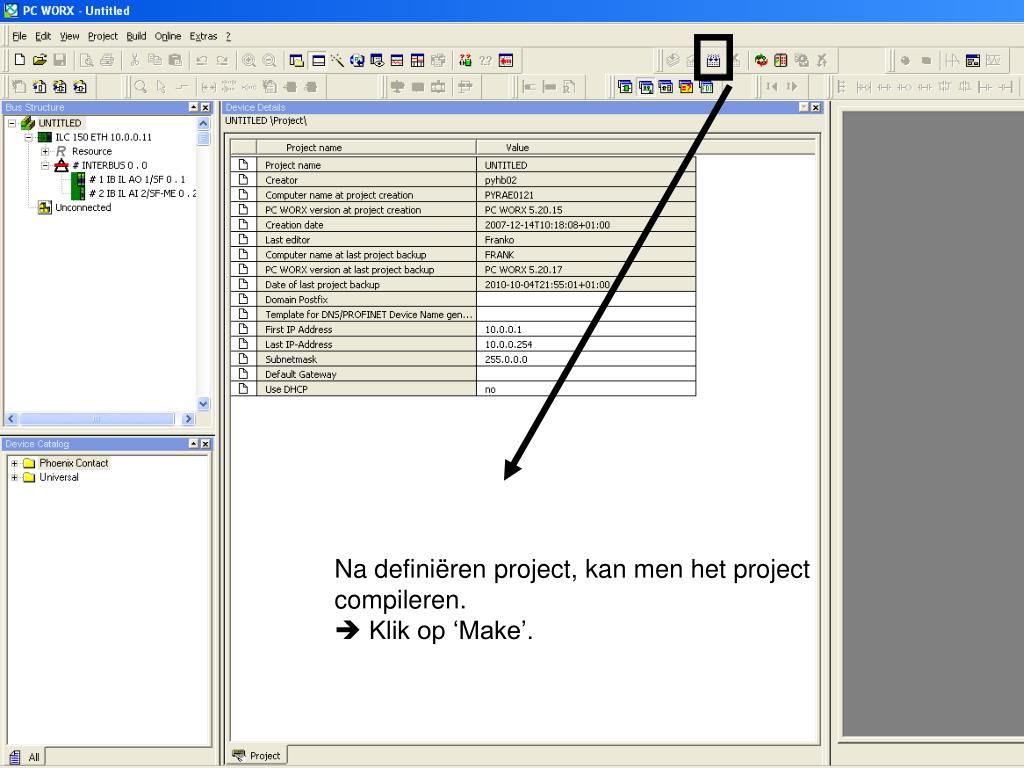This screenshot has height=768, width=1024.
Task: Open the Build menu
Action: [136, 36]
